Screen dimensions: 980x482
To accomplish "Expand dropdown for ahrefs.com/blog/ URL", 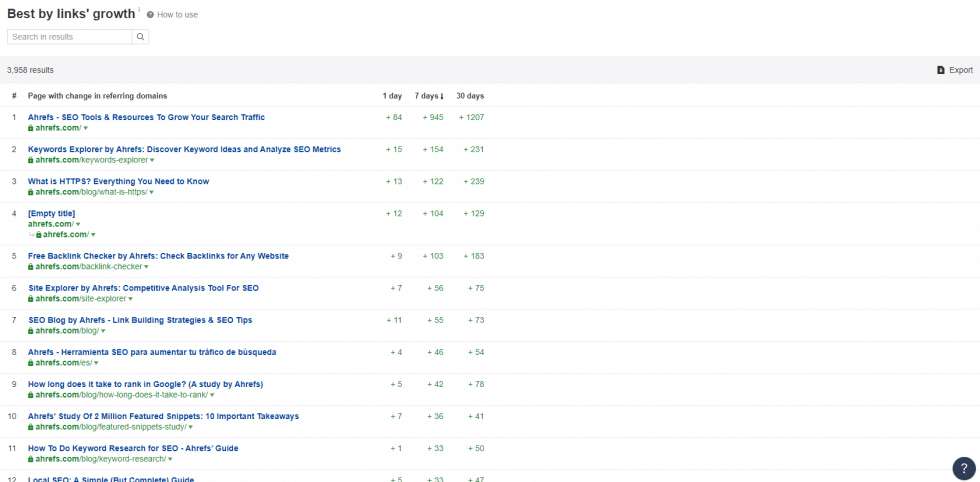I will tap(103, 331).
